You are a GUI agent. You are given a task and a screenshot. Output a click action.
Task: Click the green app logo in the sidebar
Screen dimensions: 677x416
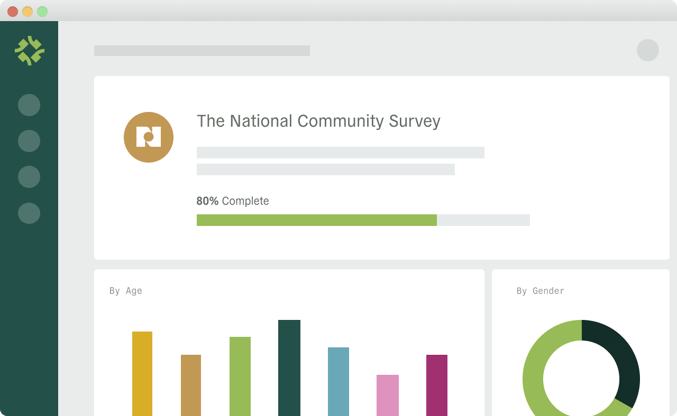[29, 51]
